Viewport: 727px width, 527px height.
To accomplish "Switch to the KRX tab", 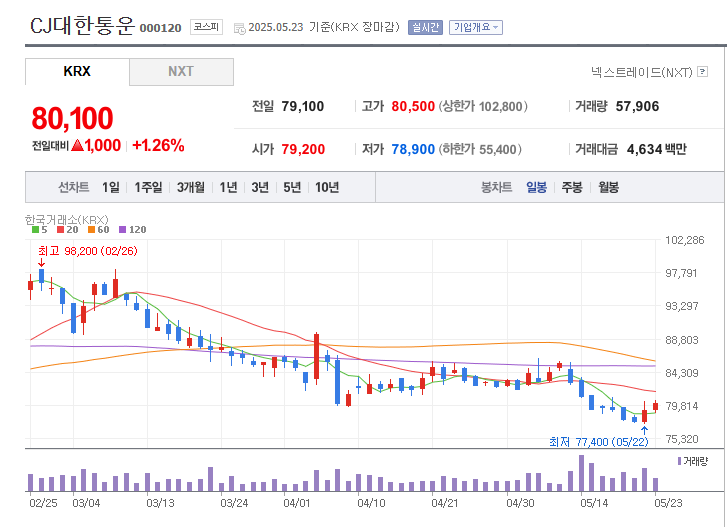I will pos(77,72).
